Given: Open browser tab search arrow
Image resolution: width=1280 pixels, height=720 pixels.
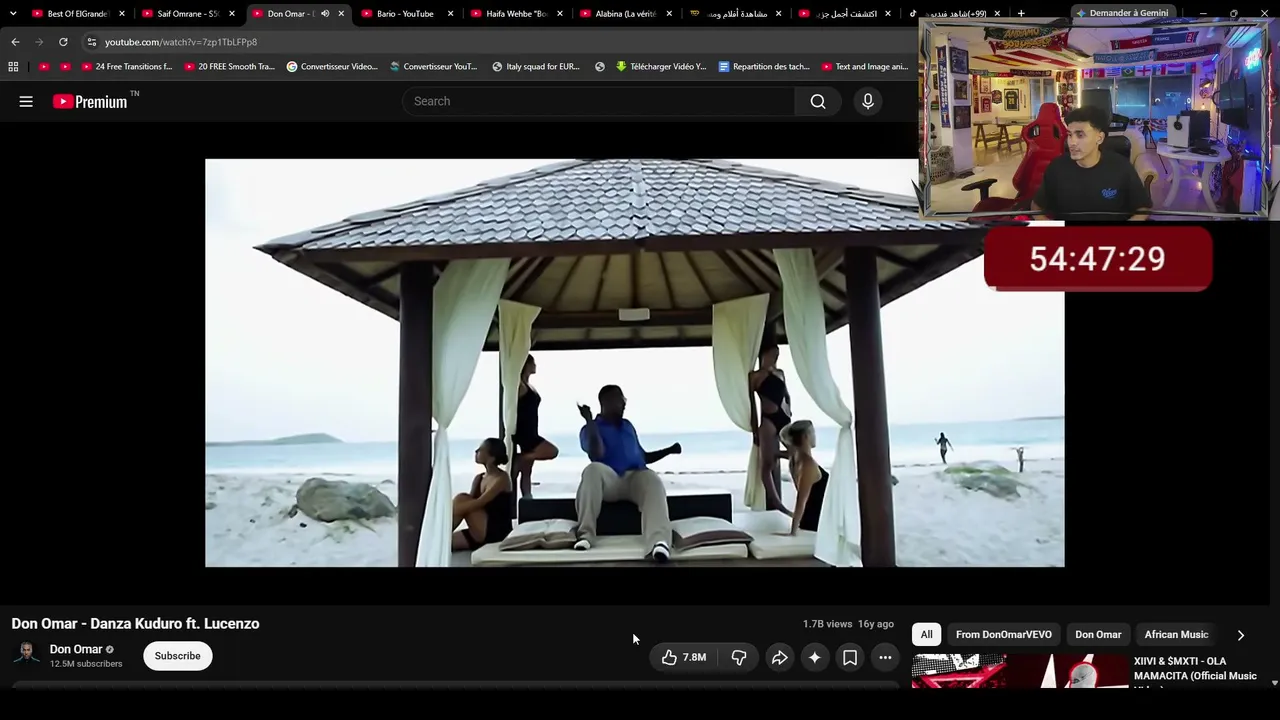Looking at the screenshot, I should tap(12, 14).
